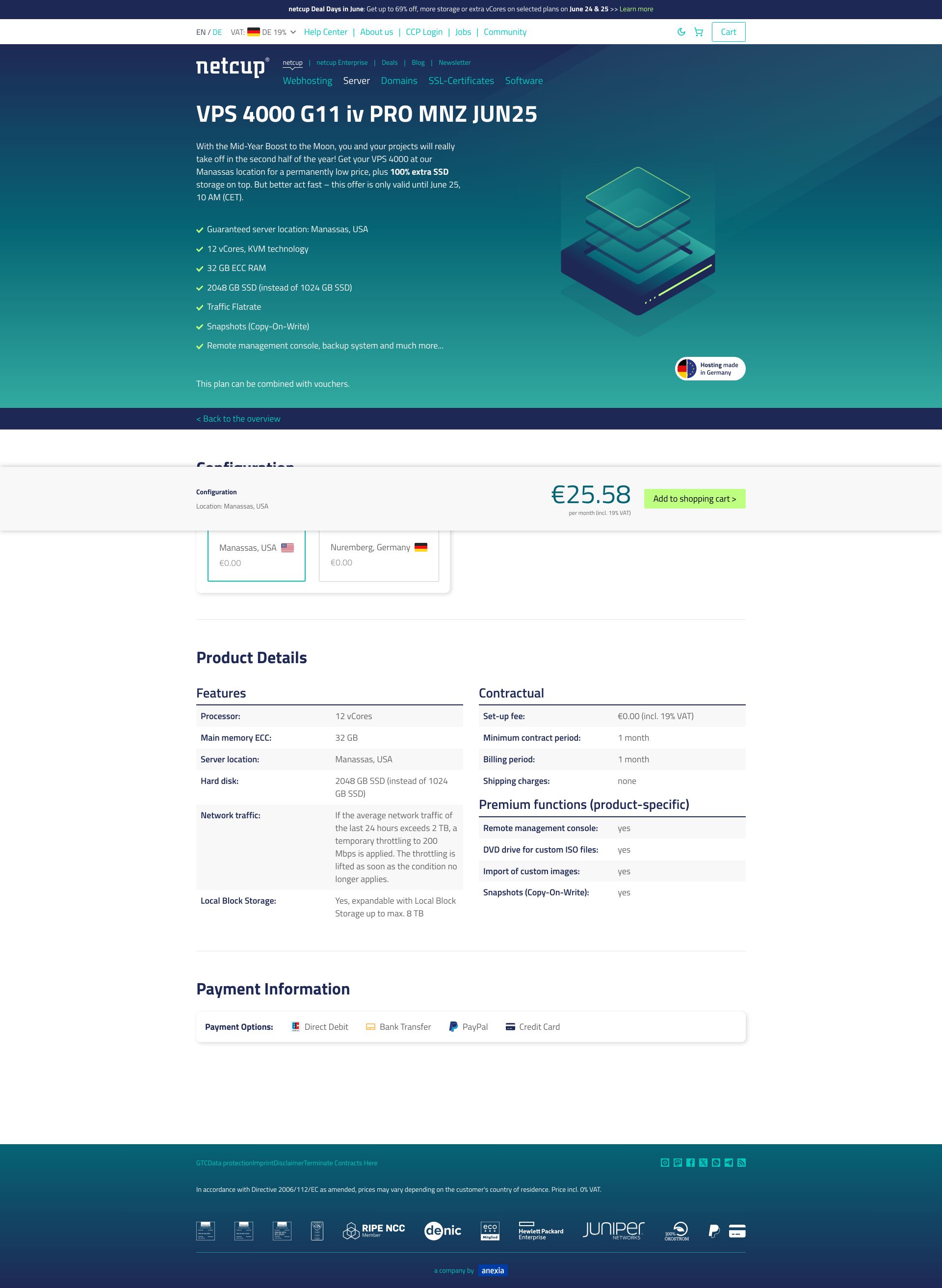Open the Software menu
942x1288 pixels.
pyautogui.click(x=524, y=80)
